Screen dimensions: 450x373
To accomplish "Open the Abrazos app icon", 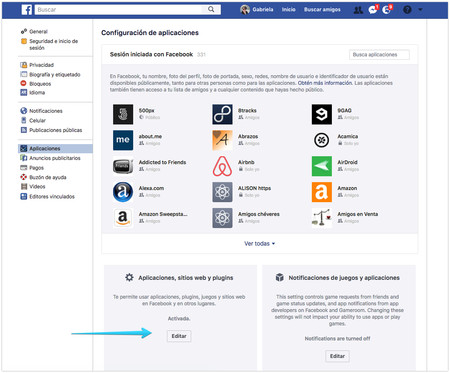I will [x=222, y=140].
